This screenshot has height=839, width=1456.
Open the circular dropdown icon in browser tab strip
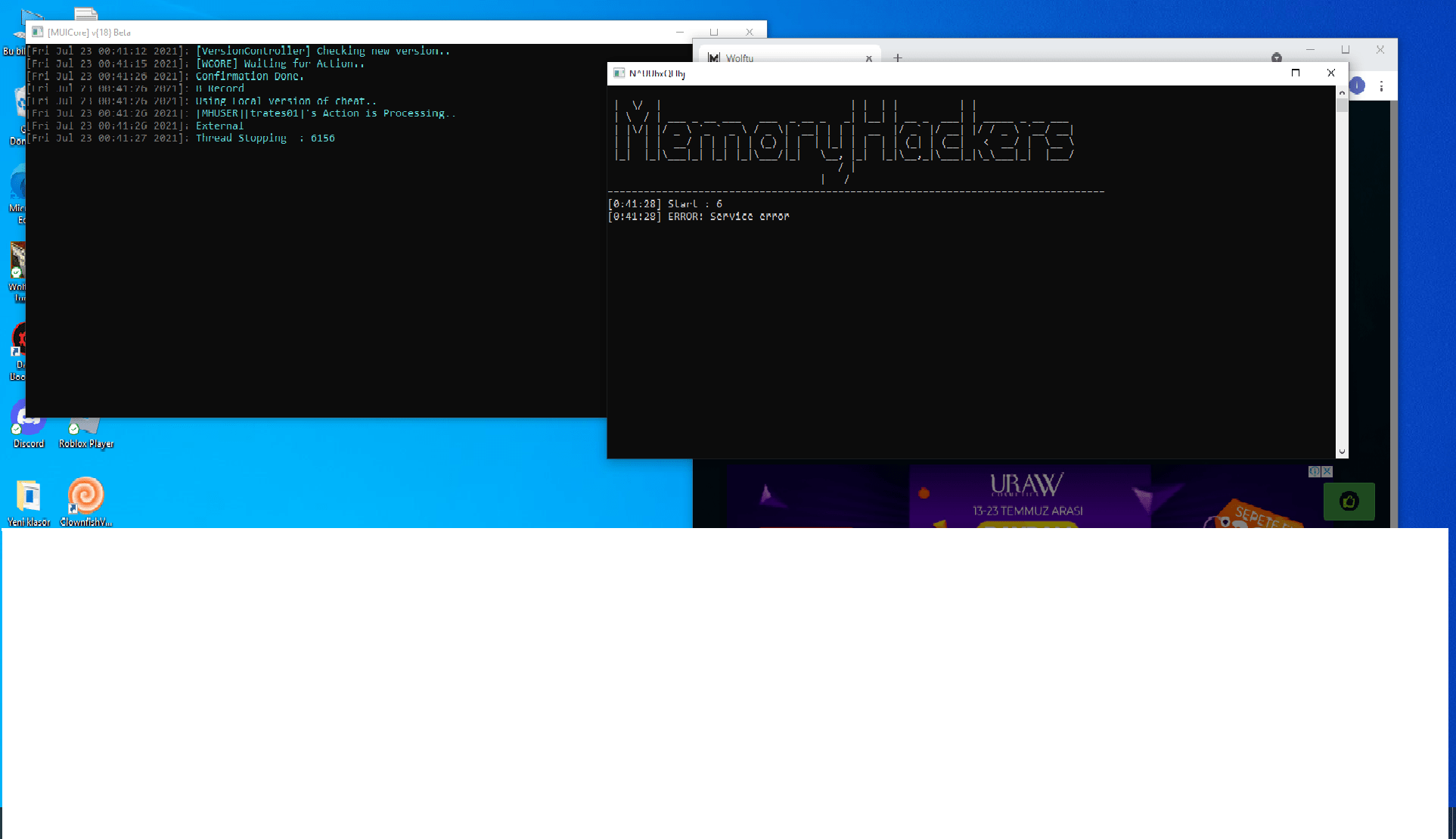pos(1277,58)
